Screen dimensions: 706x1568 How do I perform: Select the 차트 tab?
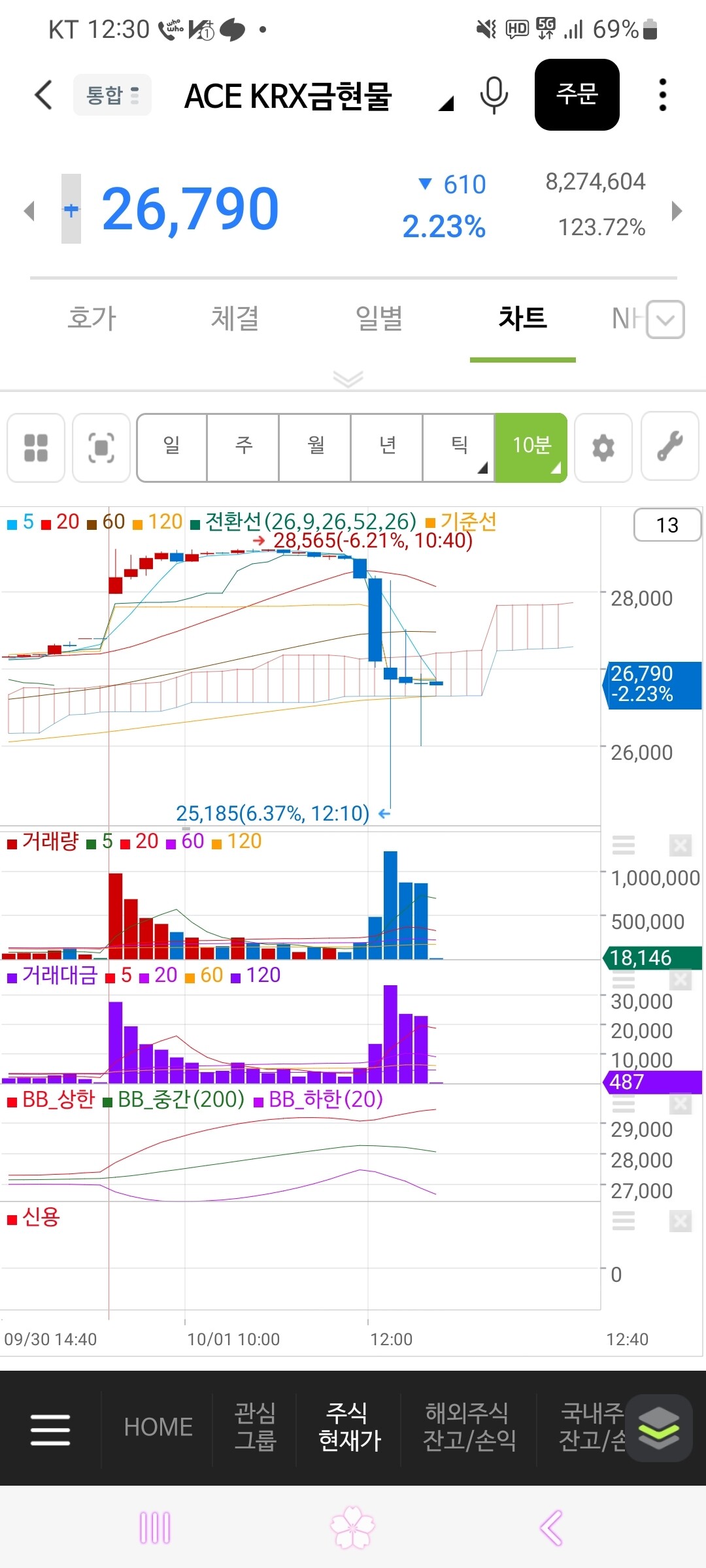(523, 318)
